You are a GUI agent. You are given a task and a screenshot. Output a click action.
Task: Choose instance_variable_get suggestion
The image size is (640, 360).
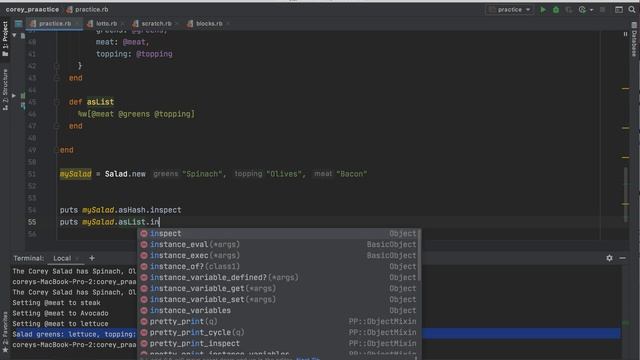pyautogui.click(x=279, y=289)
